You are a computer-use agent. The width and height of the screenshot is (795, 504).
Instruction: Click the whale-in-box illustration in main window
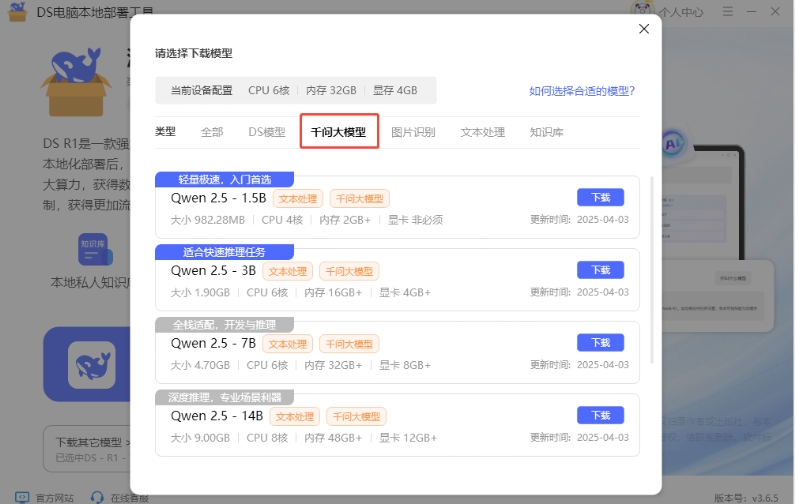76,82
